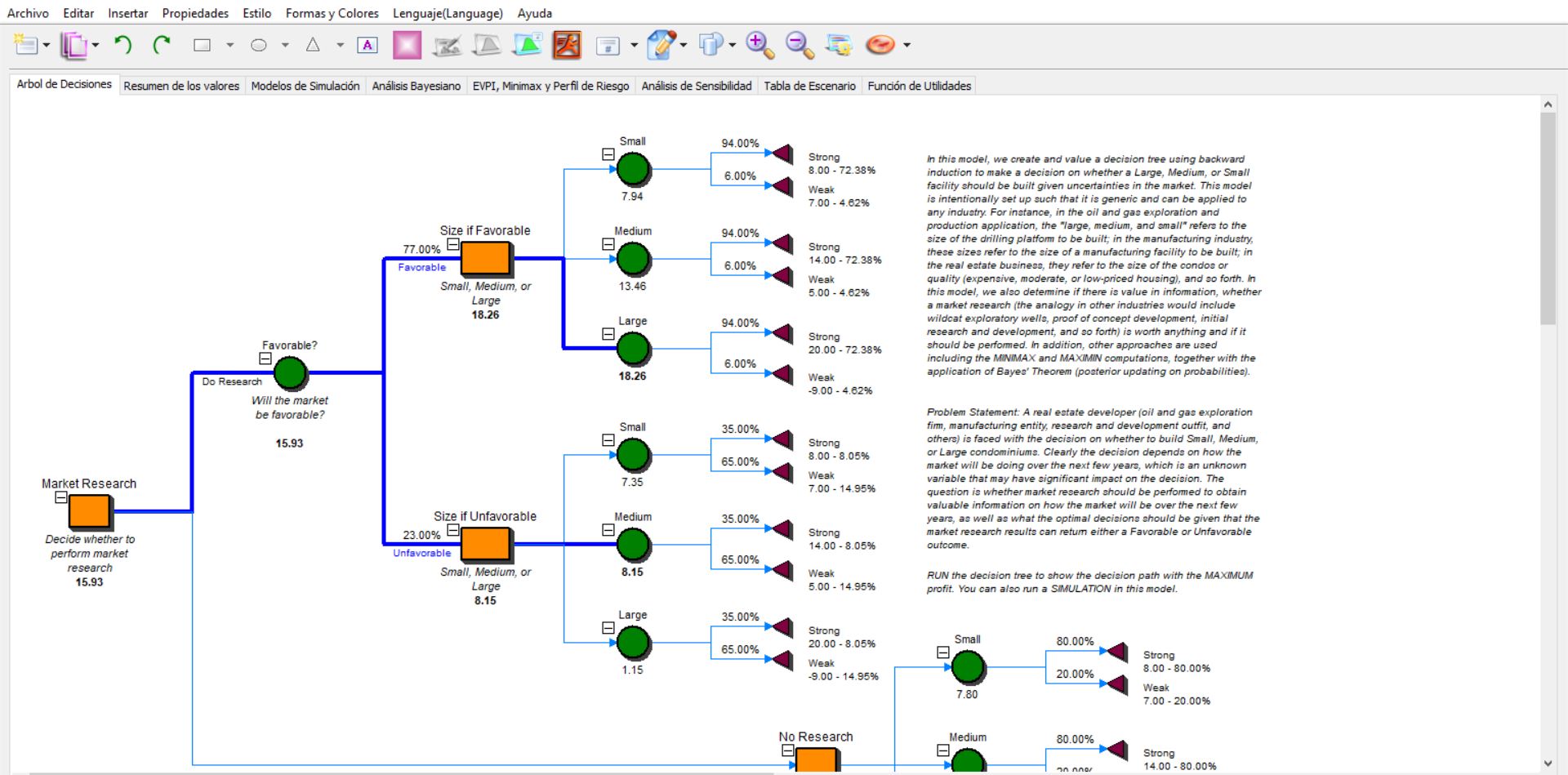Open the ellipse shape dropdown arrow
The width and height of the screenshot is (1568, 775).
pos(285,45)
